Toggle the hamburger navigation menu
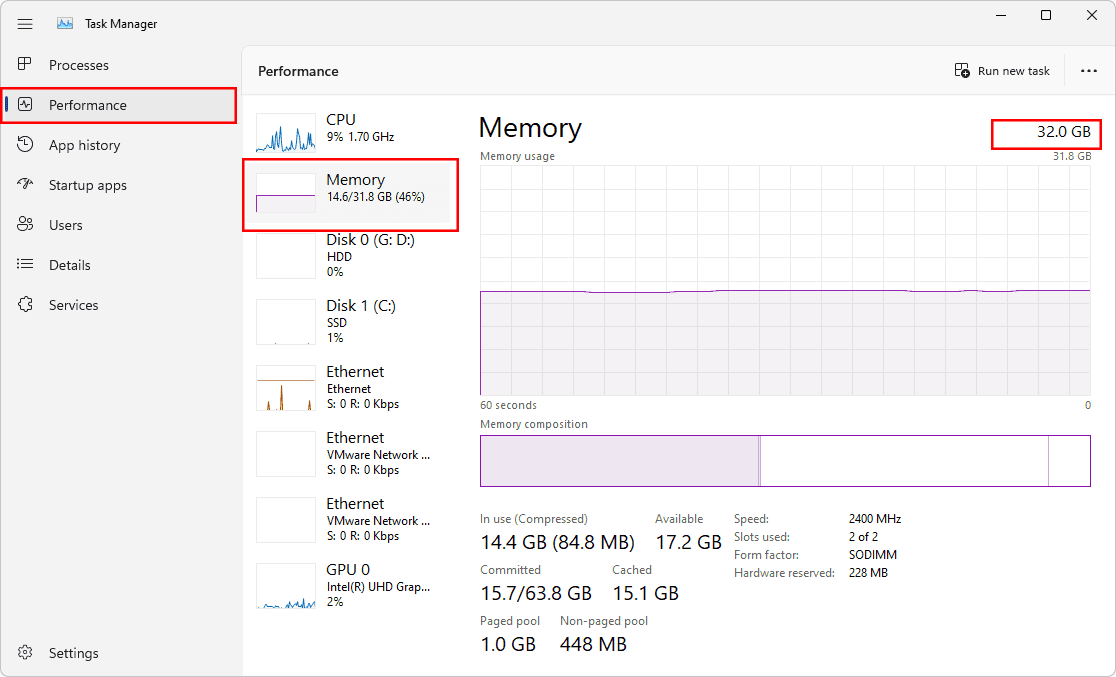Viewport: 1116px width, 677px height. coord(25,24)
